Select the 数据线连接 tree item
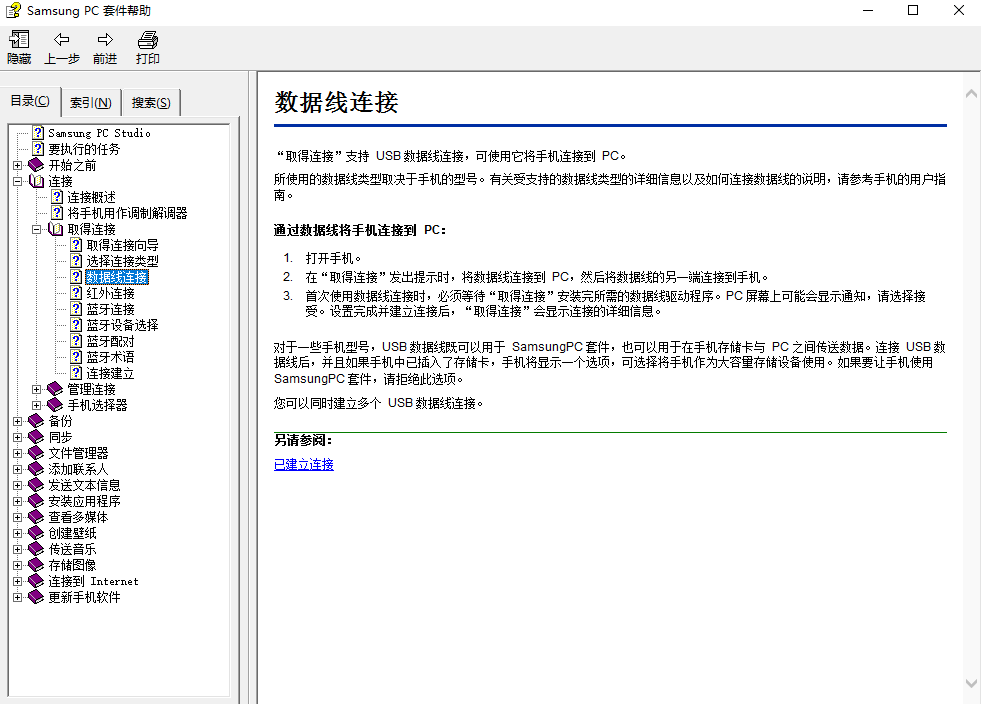Screen dimensions: 981x704 click(x=117, y=277)
